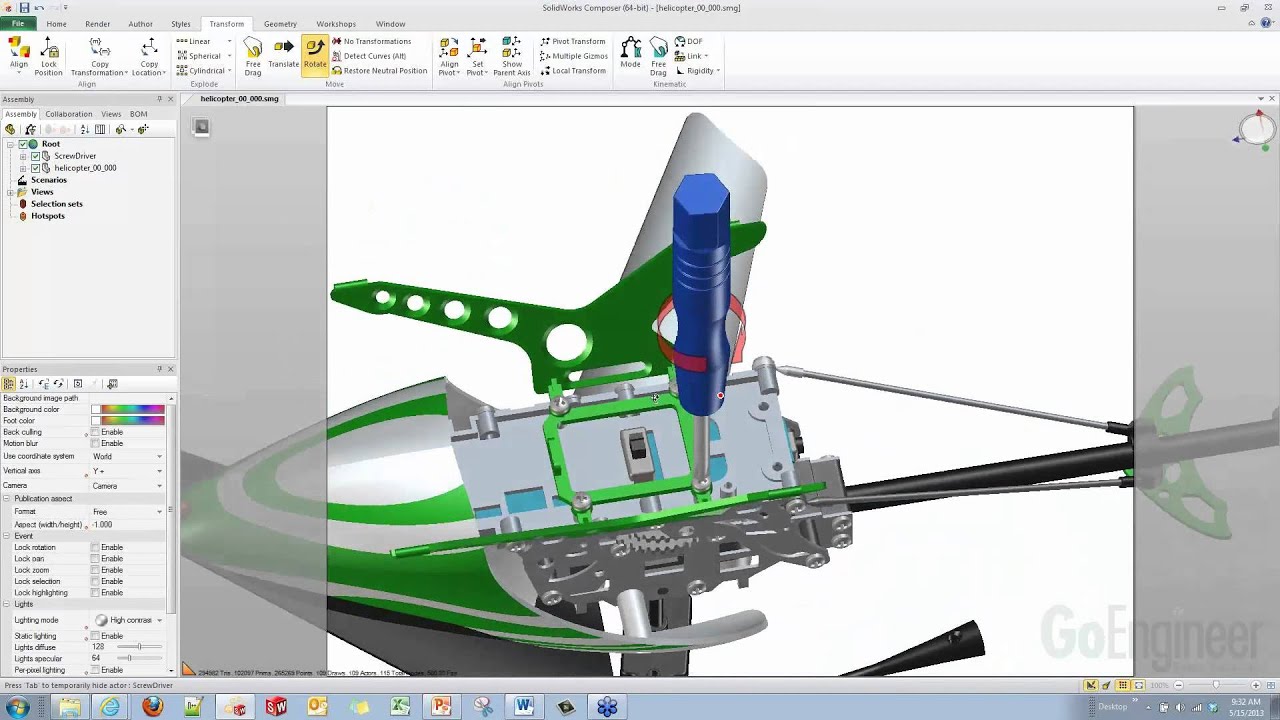
Task: Activate the Translate tool in Move group
Action: [283, 54]
